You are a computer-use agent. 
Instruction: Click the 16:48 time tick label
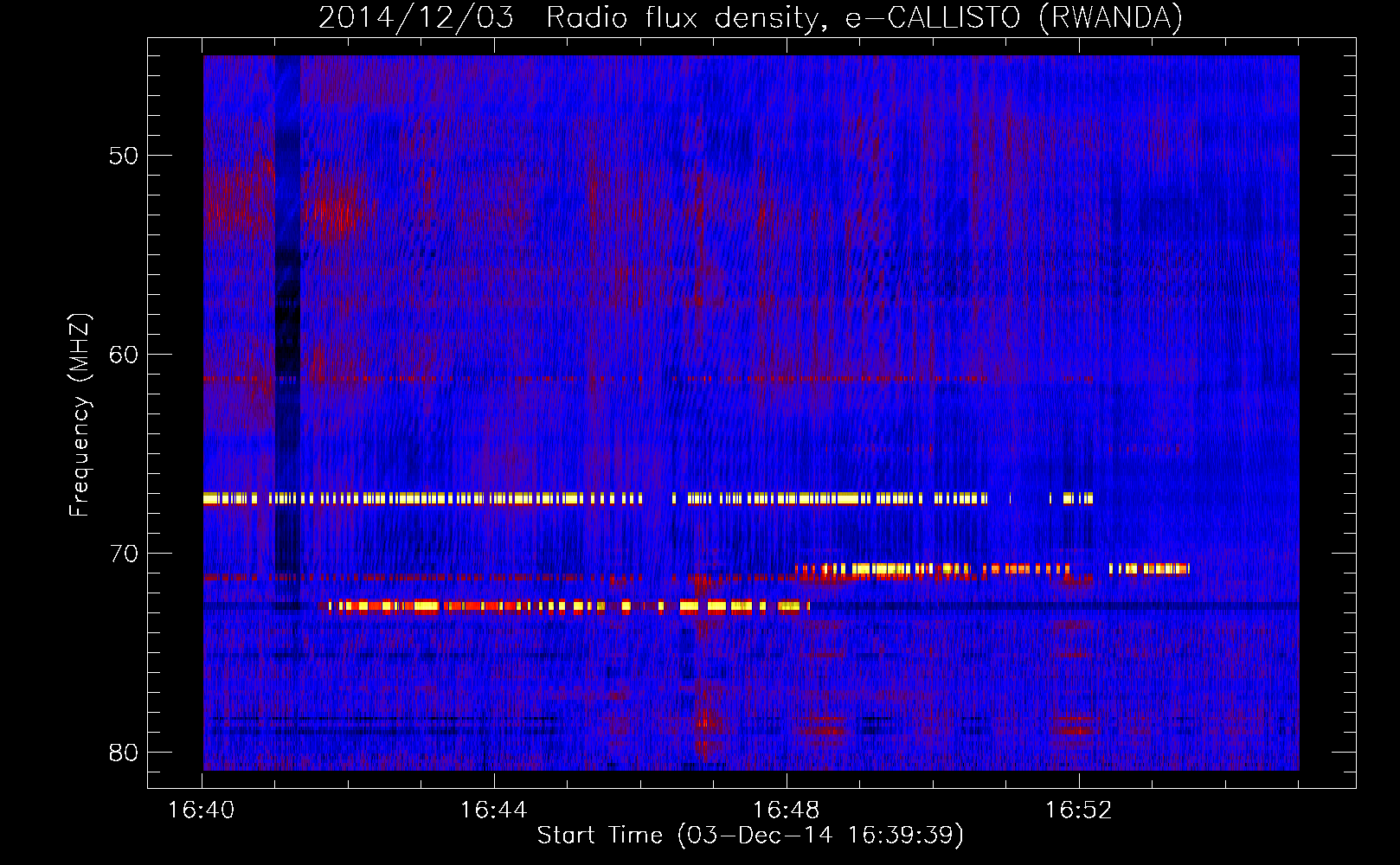tap(787, 810)
